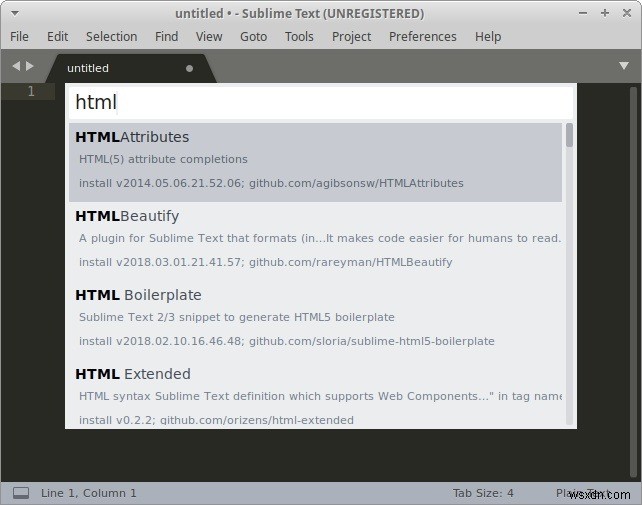Image resolution: width=642 pixels, height=505 pixels.
Task: Minimize the Sublime Text window
Action: coord(583,13)
